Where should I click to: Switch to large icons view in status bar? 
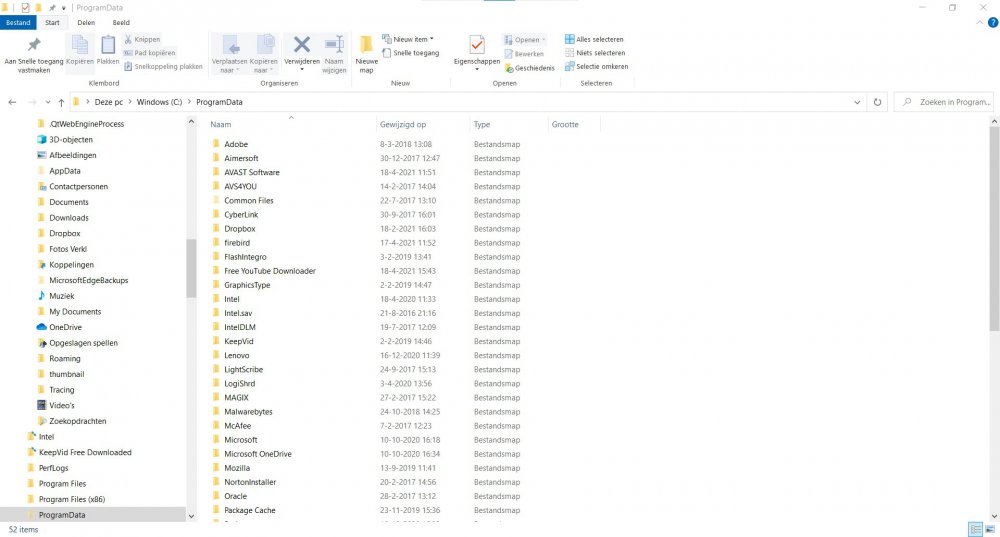tap(989, 529)
